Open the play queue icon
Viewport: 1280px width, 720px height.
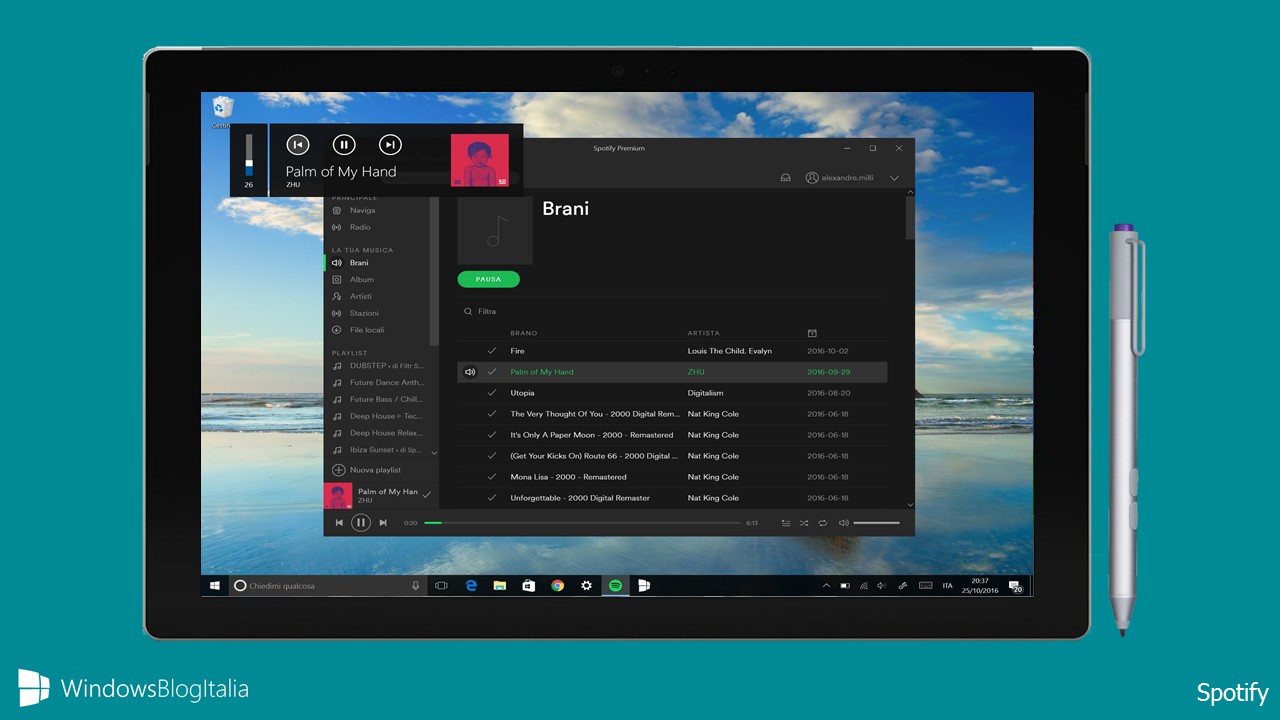[x=786, y=523]
